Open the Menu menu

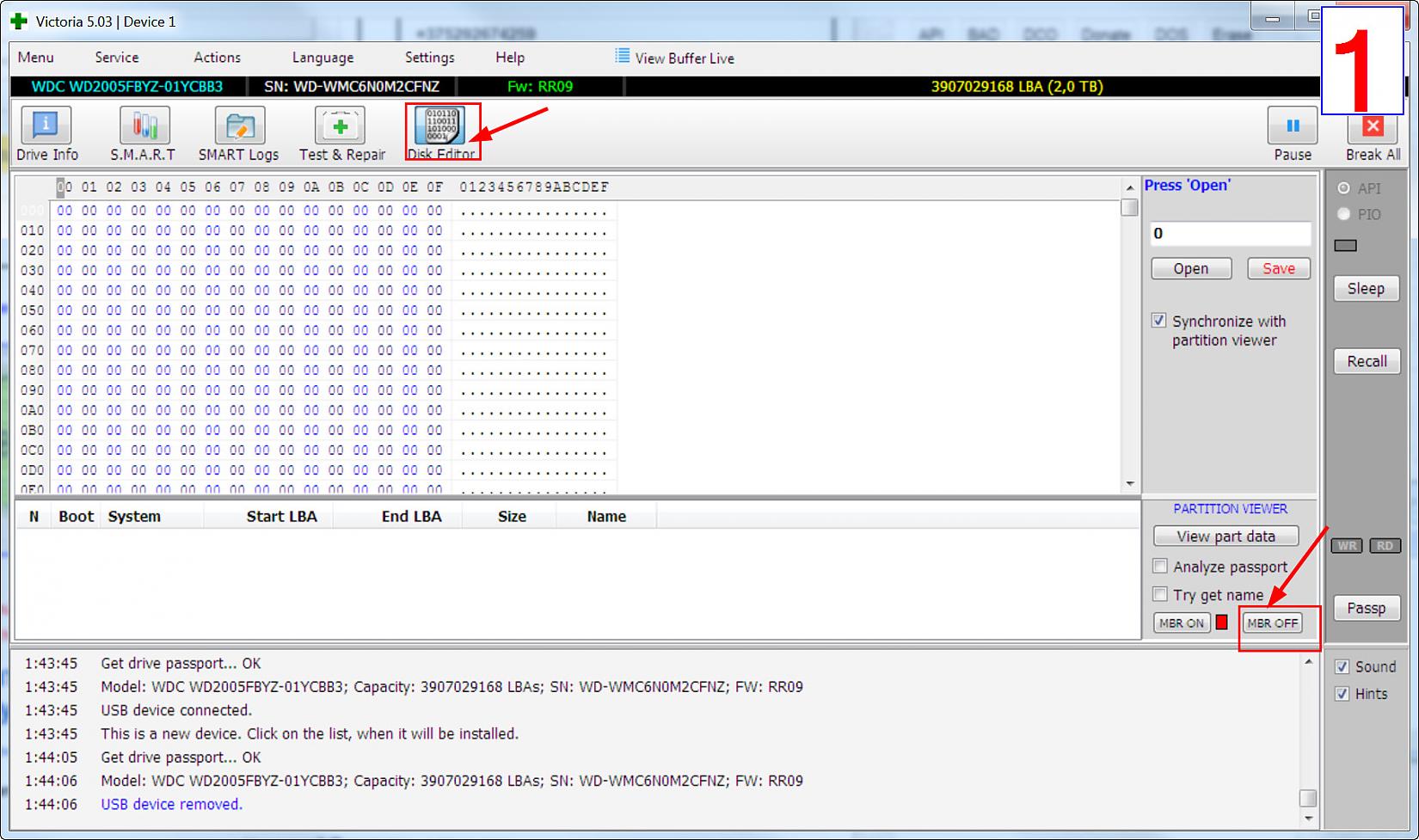(36, 58)
